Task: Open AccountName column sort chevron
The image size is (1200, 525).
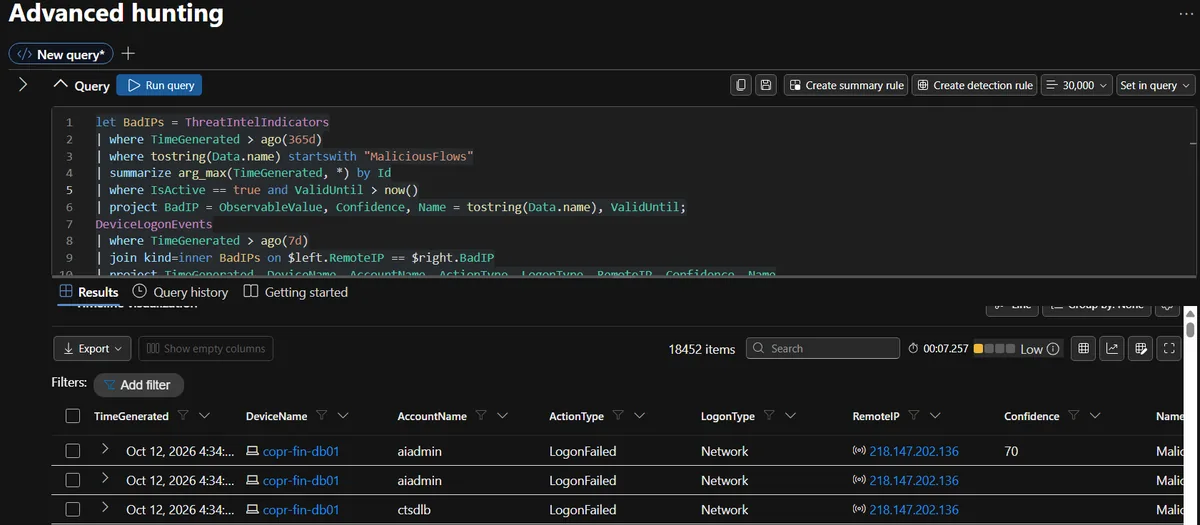Action: pyautogui.click(x=502, y=416)
